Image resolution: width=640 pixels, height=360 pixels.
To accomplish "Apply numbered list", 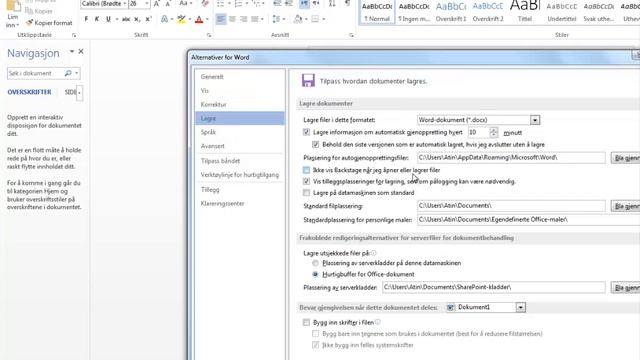I will click(238, 4).
